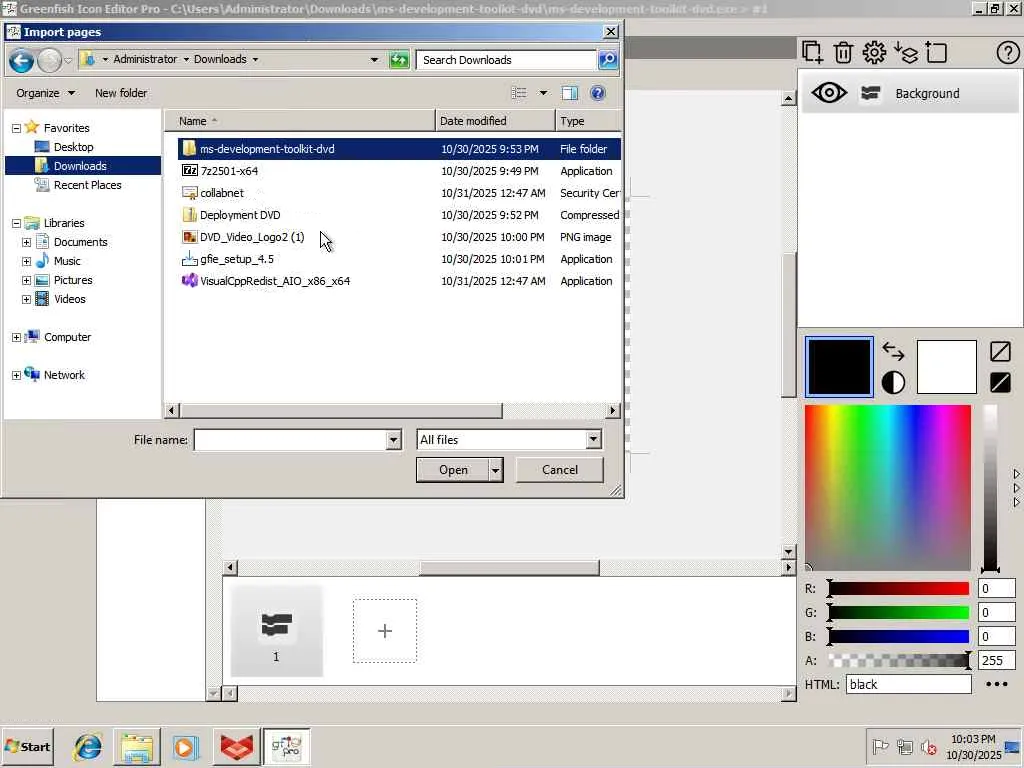
Task: Select the Background layer thumbnail
Action: (x=871, y=93)
